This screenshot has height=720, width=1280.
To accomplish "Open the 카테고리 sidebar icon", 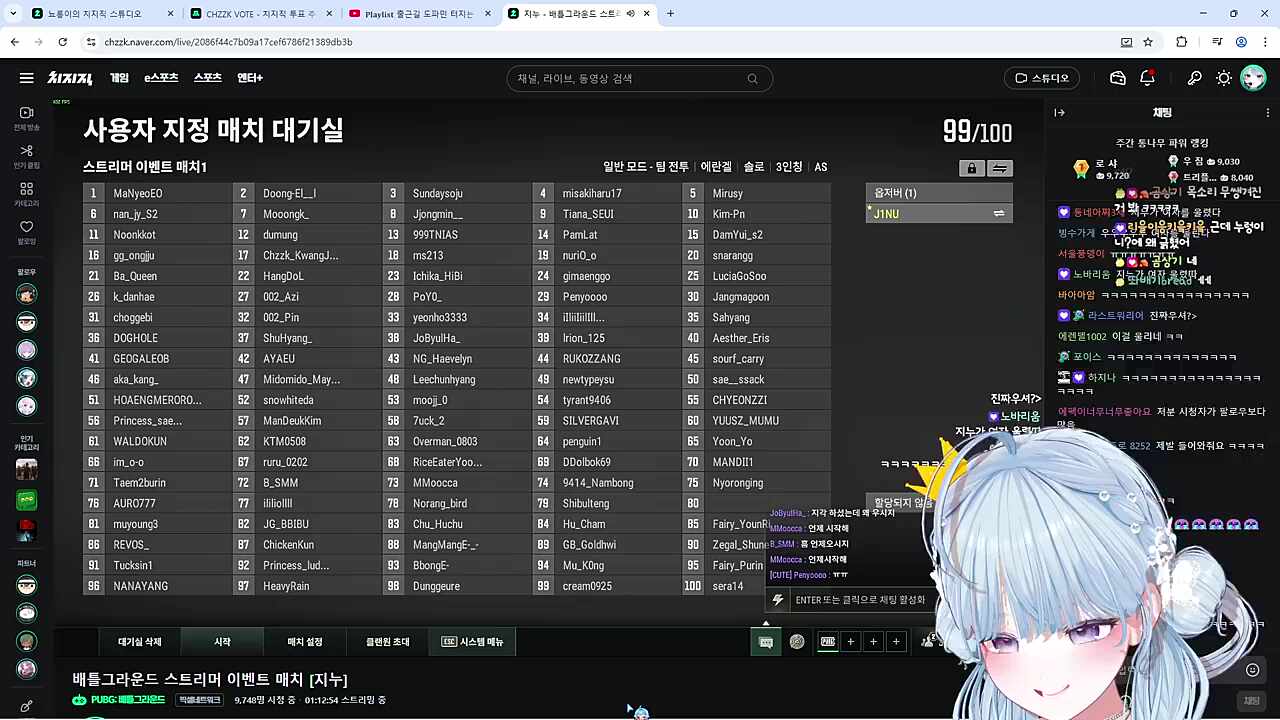I will (x=27, y=194).
